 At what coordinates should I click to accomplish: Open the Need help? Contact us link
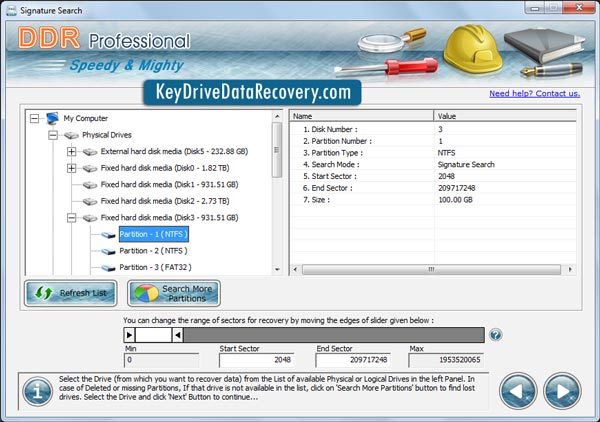(535, 93)
